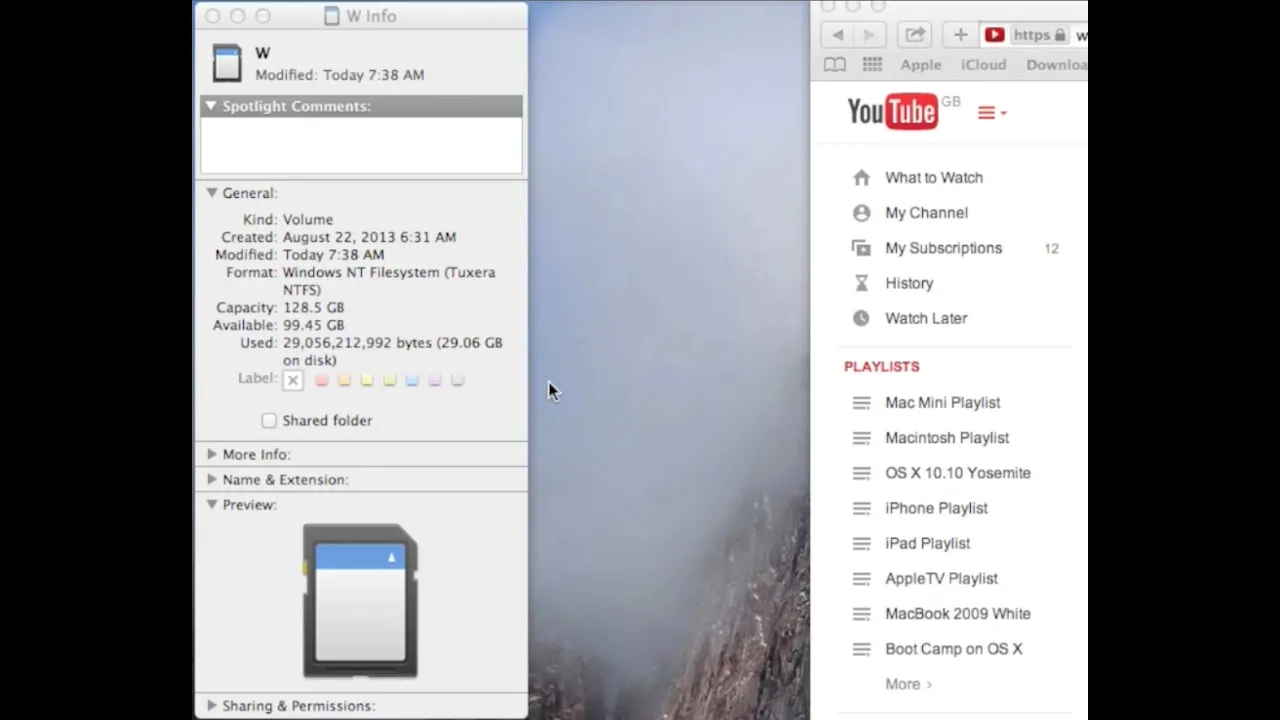The width and height of the screenshot is (1280, 720).
Task: Click the list icon beside Boot Camp on OS X
Action: (x=861, y=649)
